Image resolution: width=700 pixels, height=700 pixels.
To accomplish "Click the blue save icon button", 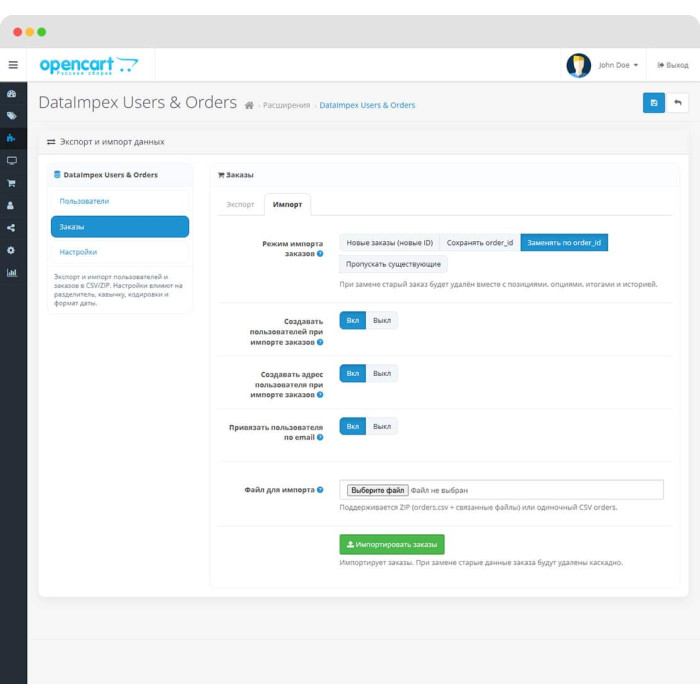I will click(x=654, y=103).
